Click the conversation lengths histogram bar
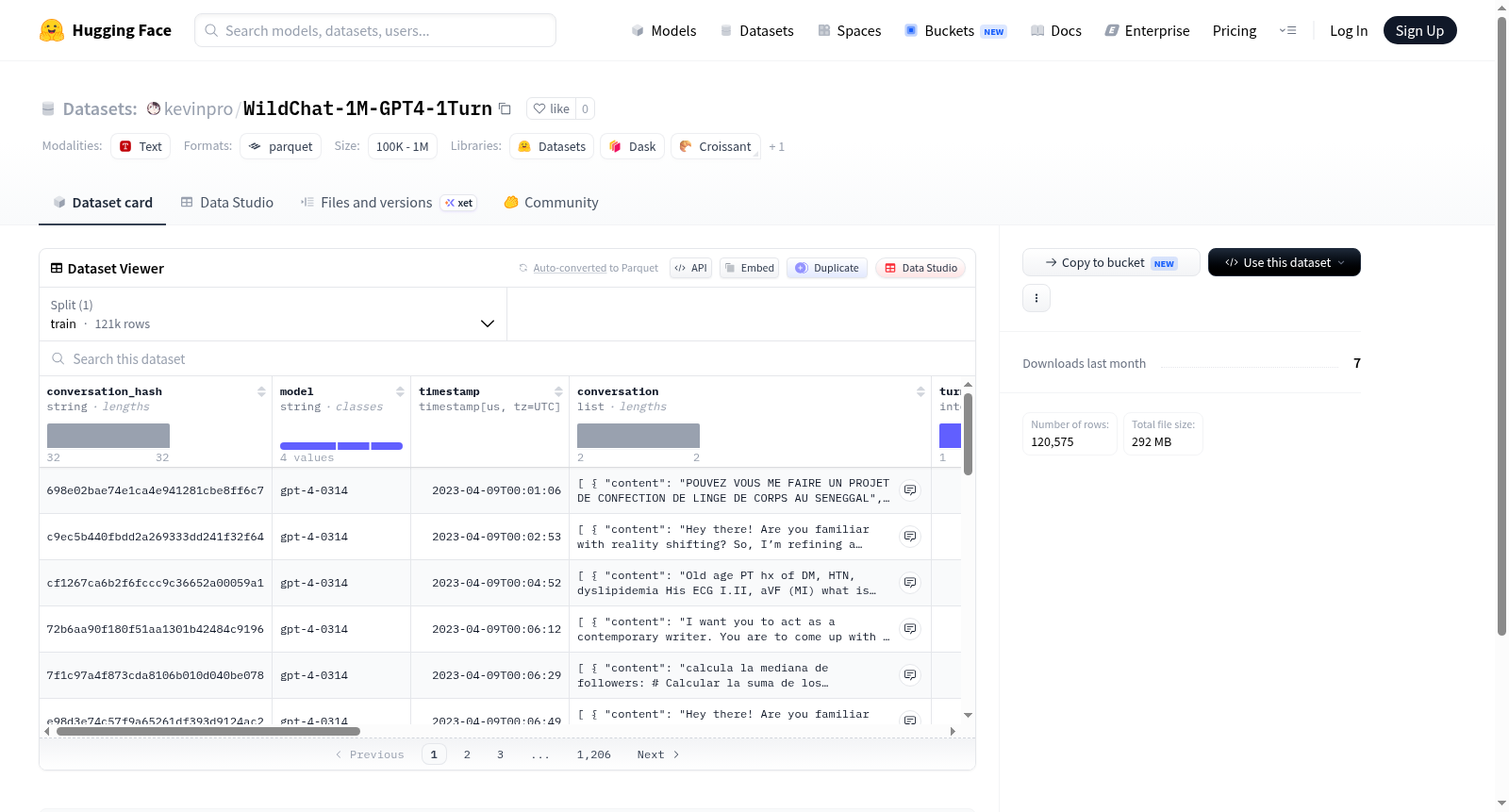Image resolution: width=1509 pixels, height=812 pixels. pyautogui.click(x=638, y=436)
